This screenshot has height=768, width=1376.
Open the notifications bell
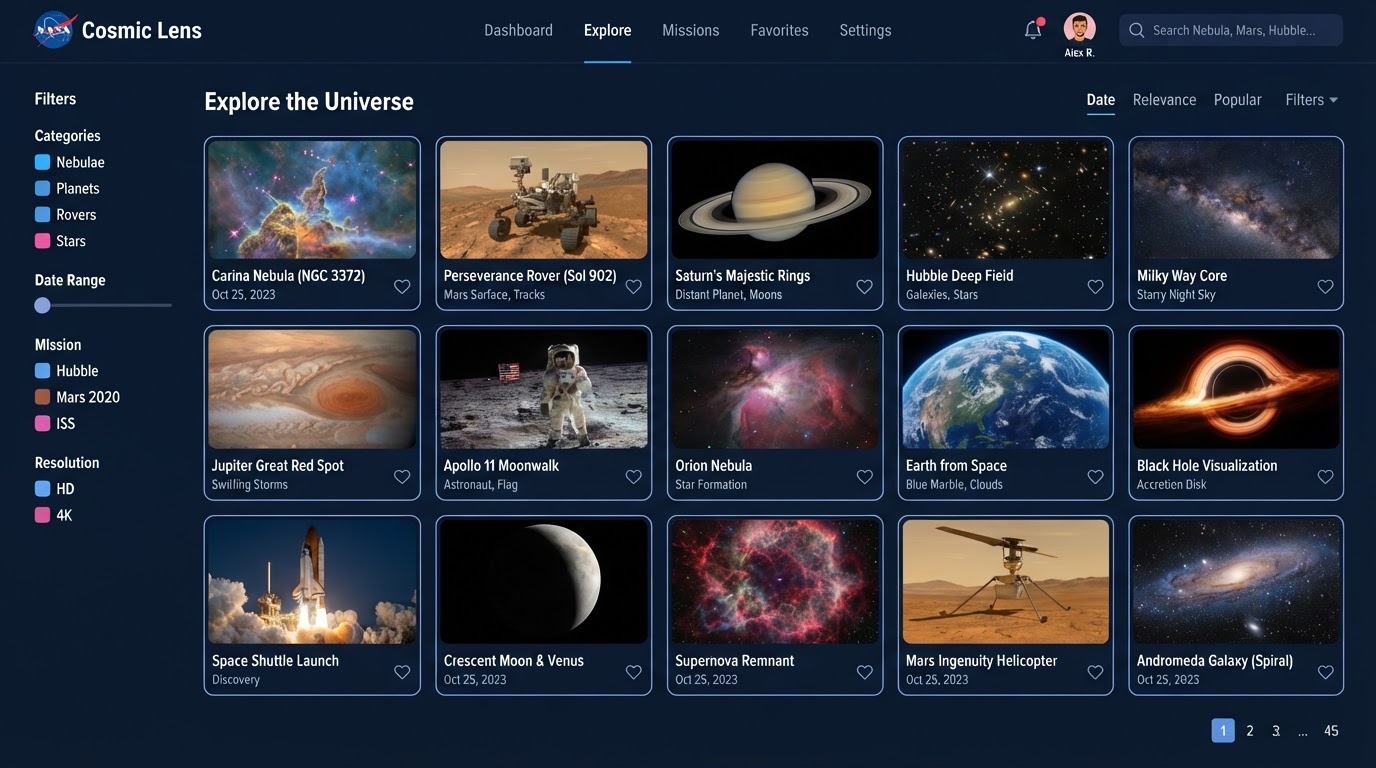click(1033, 30)
